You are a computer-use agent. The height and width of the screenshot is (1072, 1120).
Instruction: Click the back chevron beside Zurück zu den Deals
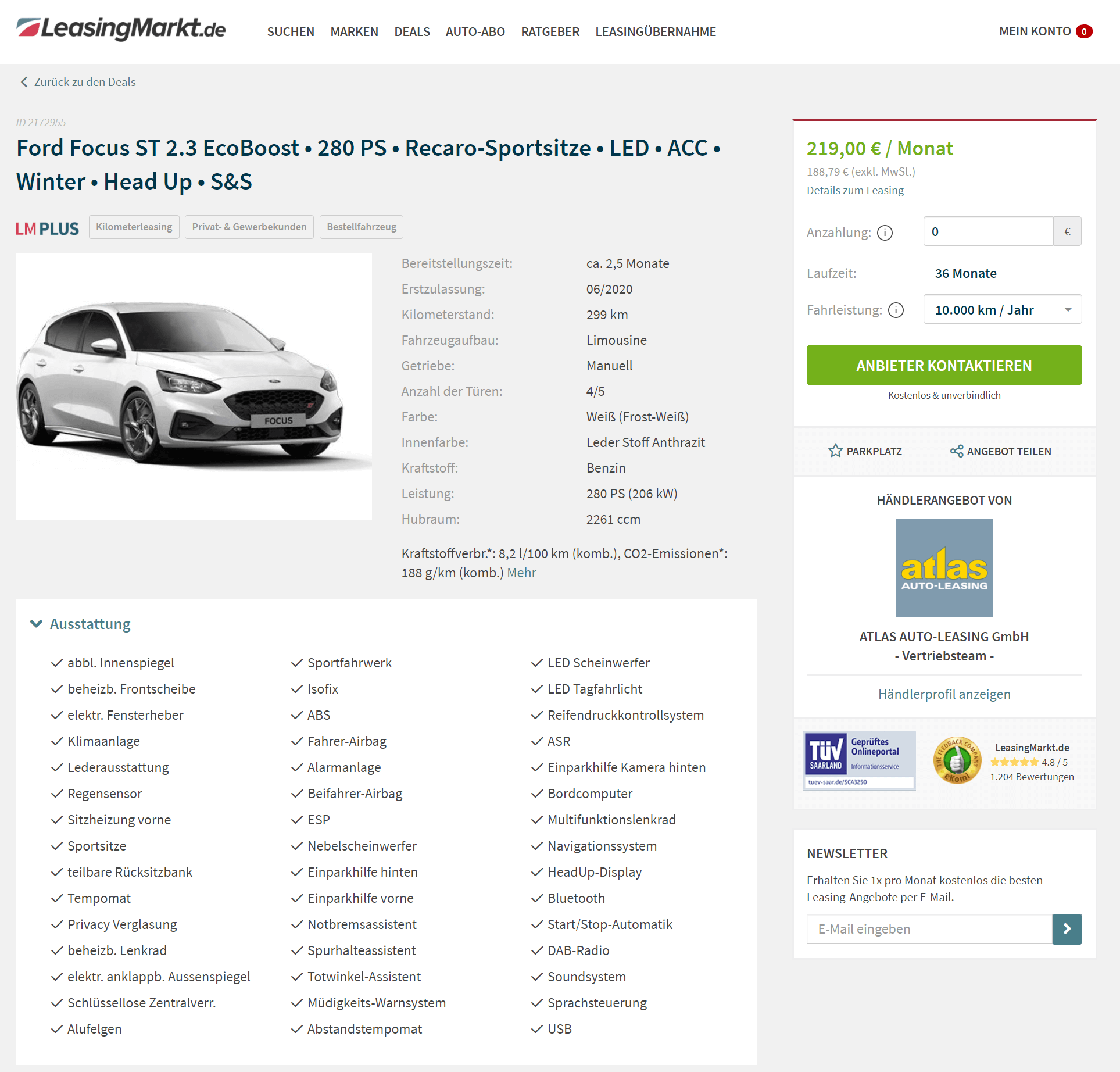[24, 82]
